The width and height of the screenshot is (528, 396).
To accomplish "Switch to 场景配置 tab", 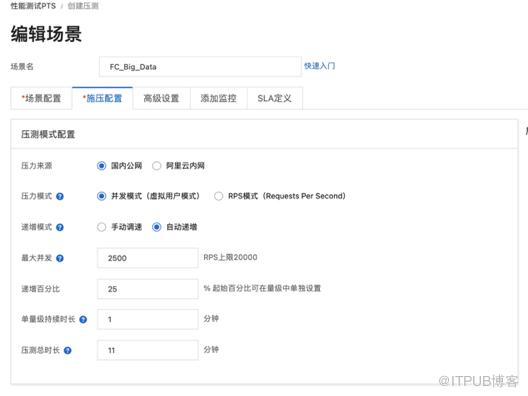I will pyautogui.click(x=41, y=98).
